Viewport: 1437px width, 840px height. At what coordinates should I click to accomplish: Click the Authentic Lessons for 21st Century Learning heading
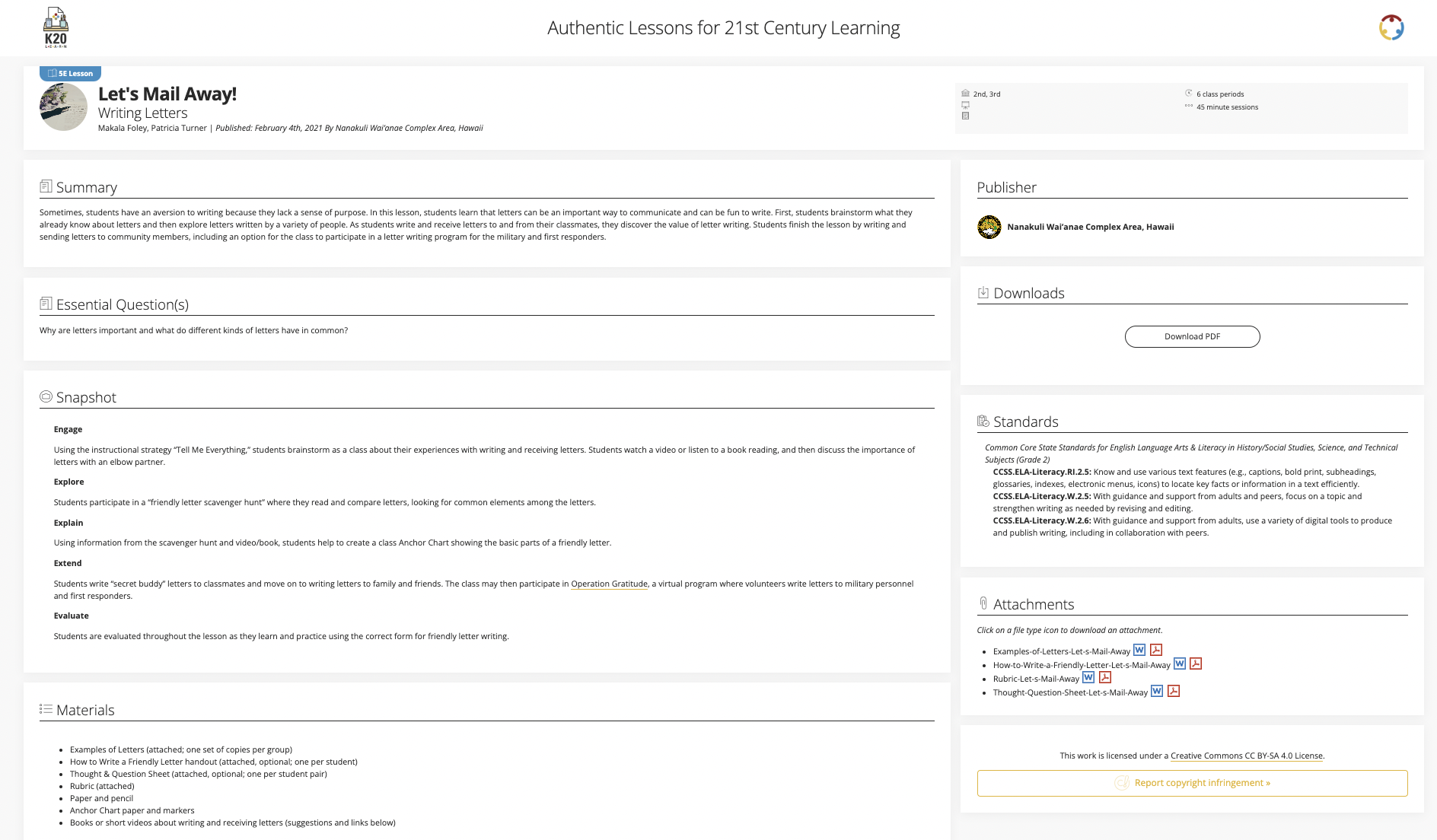coord(724,28)
